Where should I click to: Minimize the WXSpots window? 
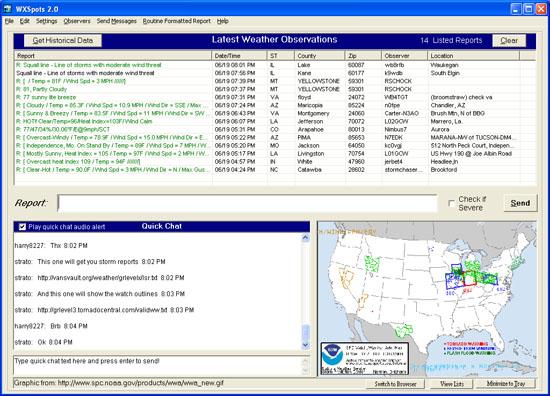coord(516,9)
